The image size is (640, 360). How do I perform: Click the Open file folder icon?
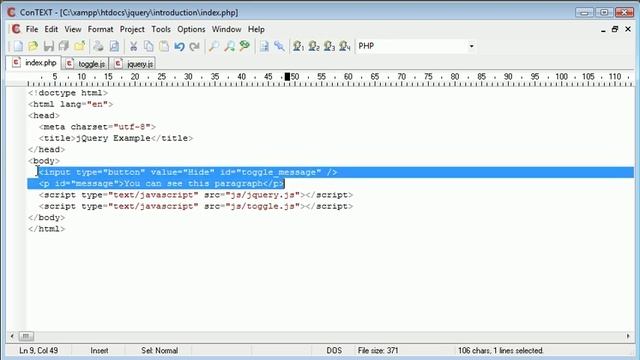point(33,46)
